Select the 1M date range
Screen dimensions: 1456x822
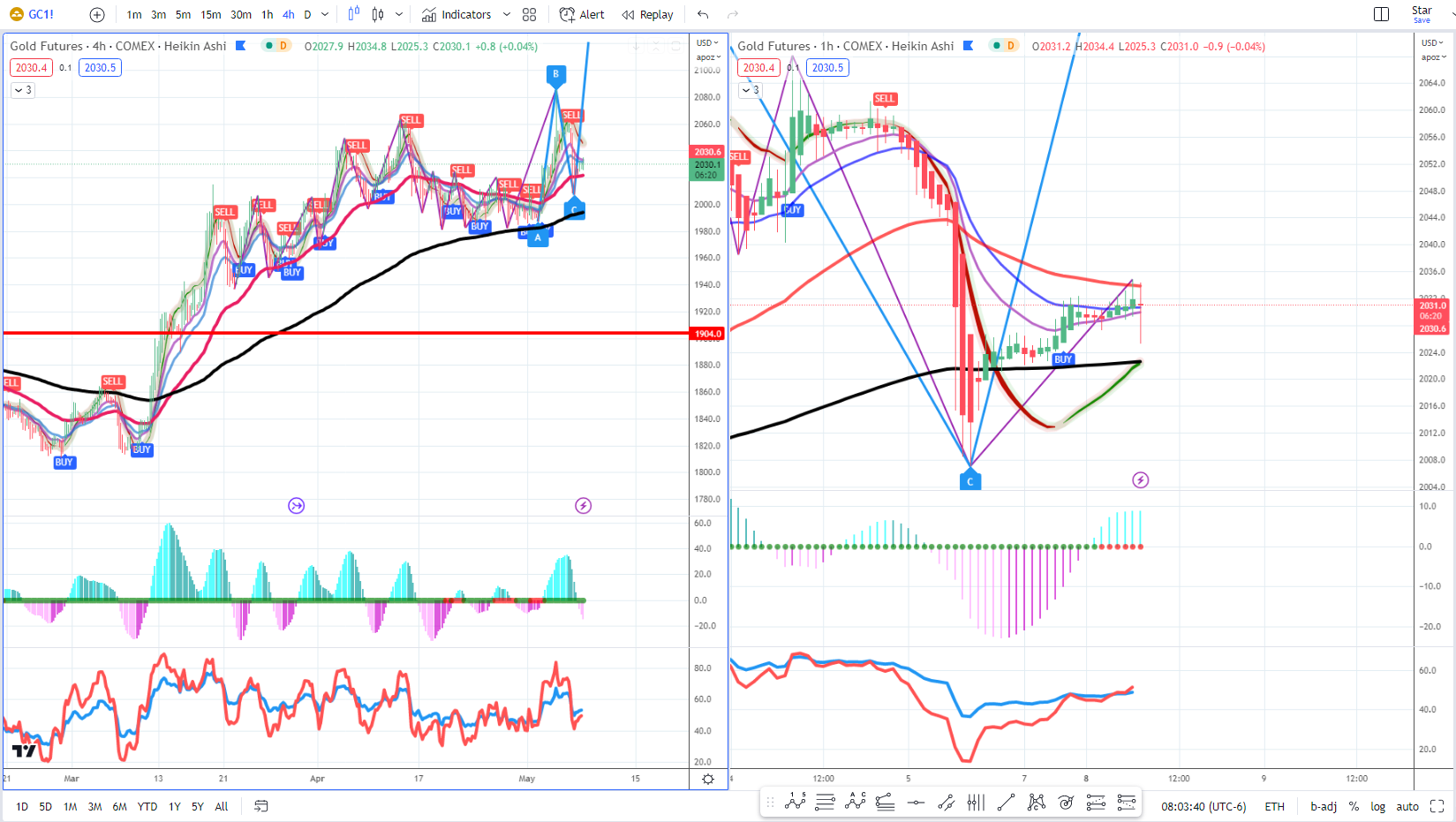click(71, 806)
